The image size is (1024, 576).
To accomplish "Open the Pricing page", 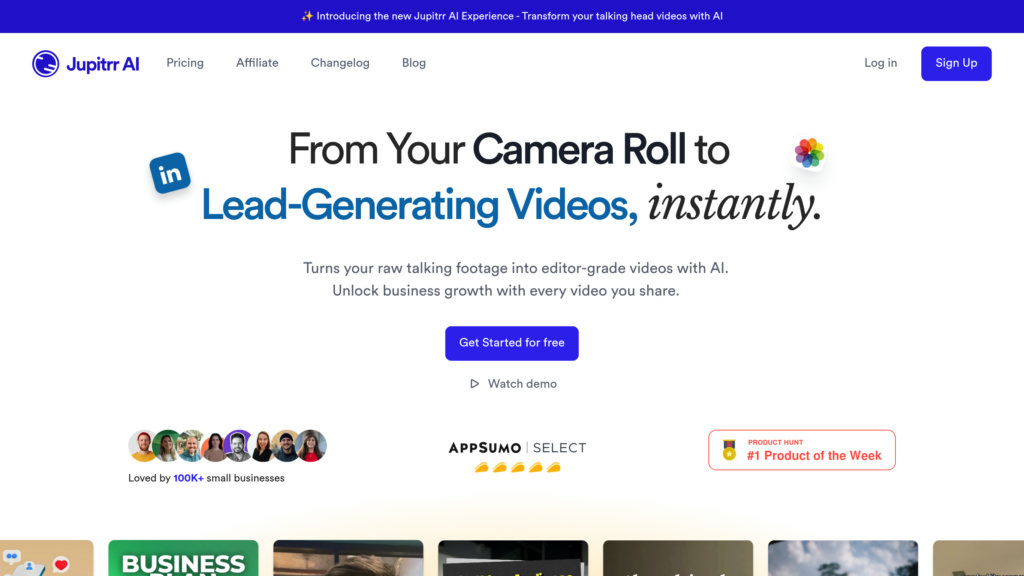I will coord(185,63).
